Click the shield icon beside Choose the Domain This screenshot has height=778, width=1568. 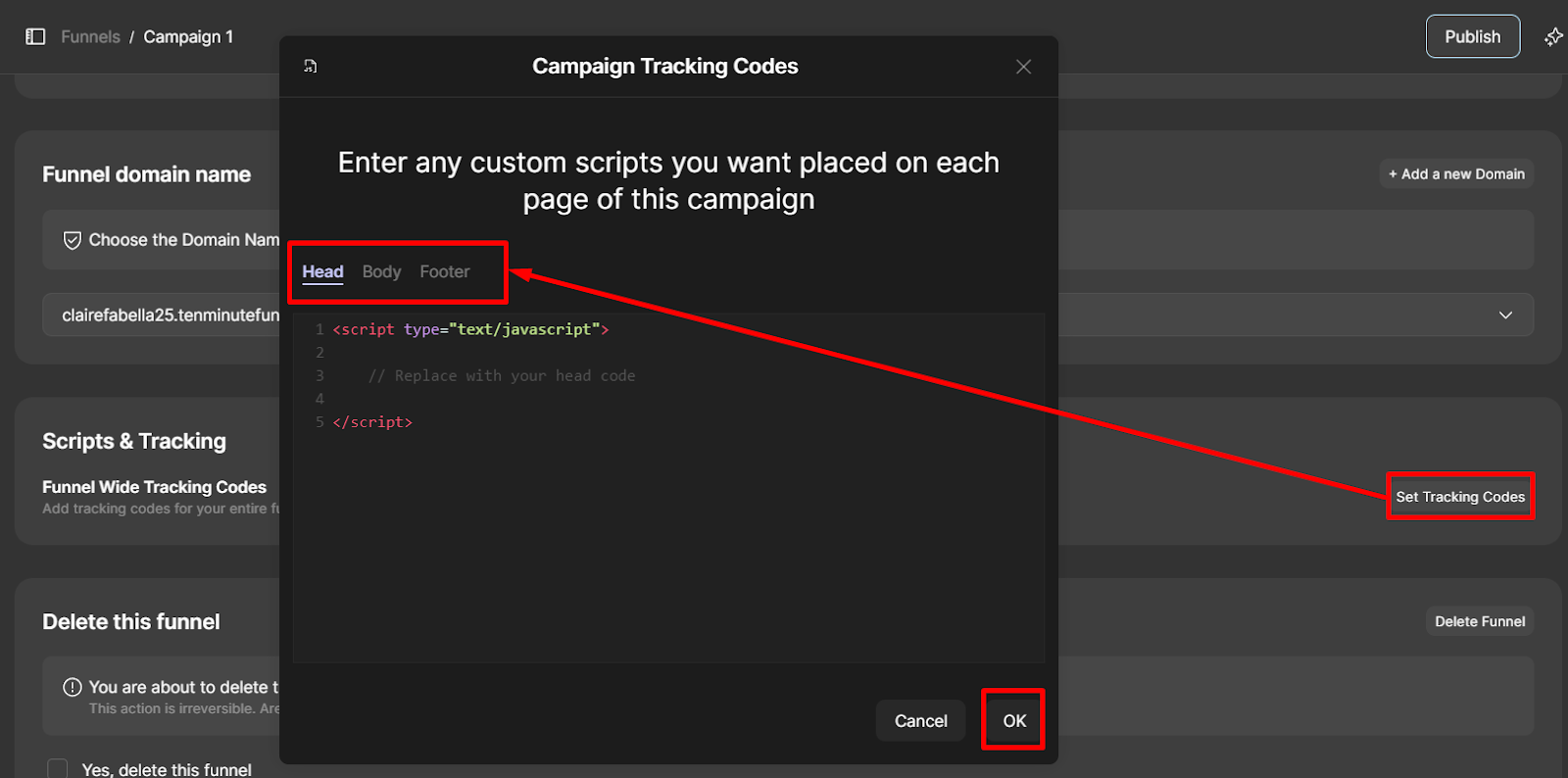(72, 240)
